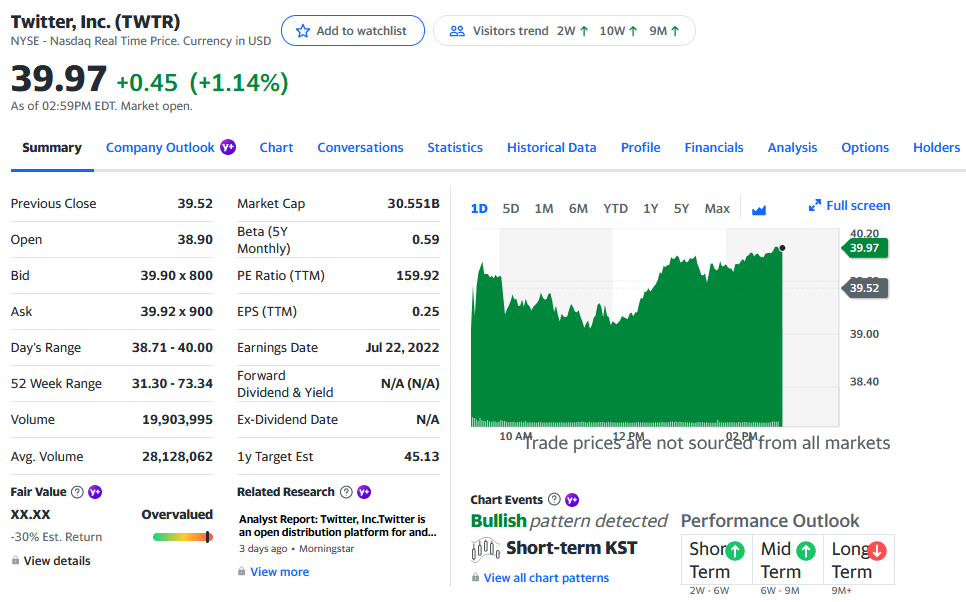Image resolution: width=966 pixels, height=602 pixels.
Task: Go to the Options tab
Action: coord(865,147)
